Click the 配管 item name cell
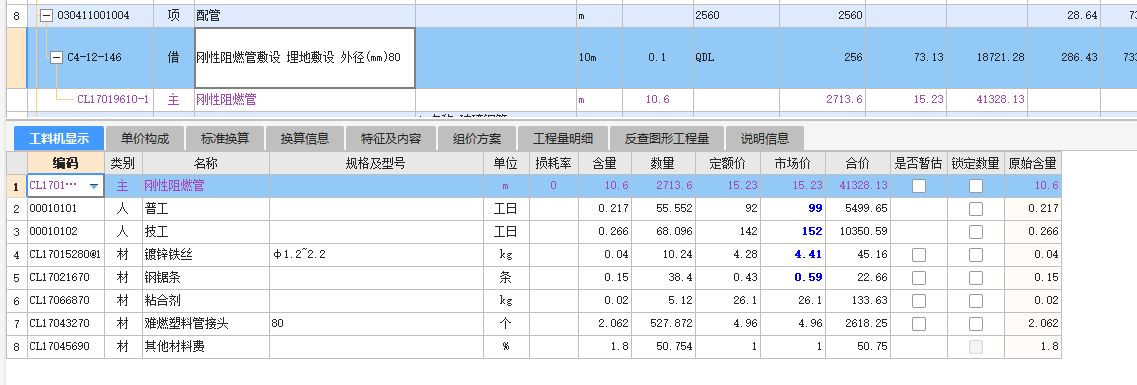This screenshot has width=1137, height=385. [305, 16]
